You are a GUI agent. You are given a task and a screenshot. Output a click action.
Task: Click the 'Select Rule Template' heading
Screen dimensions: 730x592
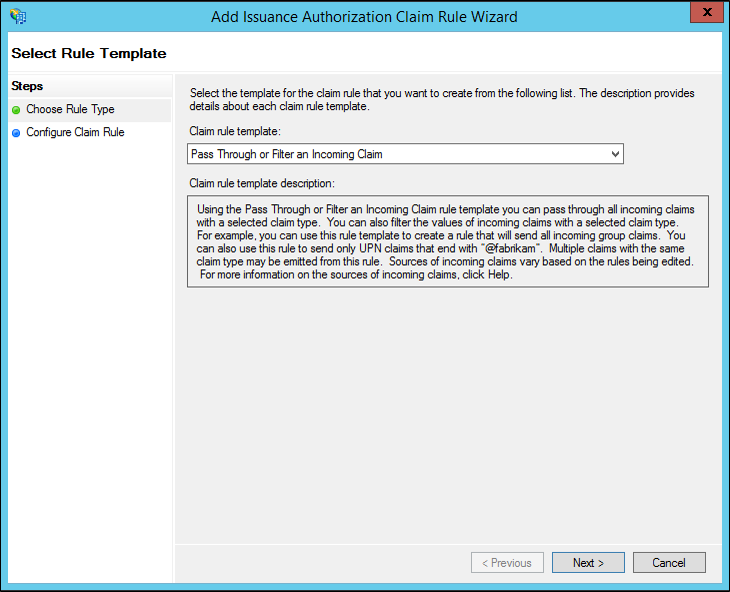pos(88,54)
